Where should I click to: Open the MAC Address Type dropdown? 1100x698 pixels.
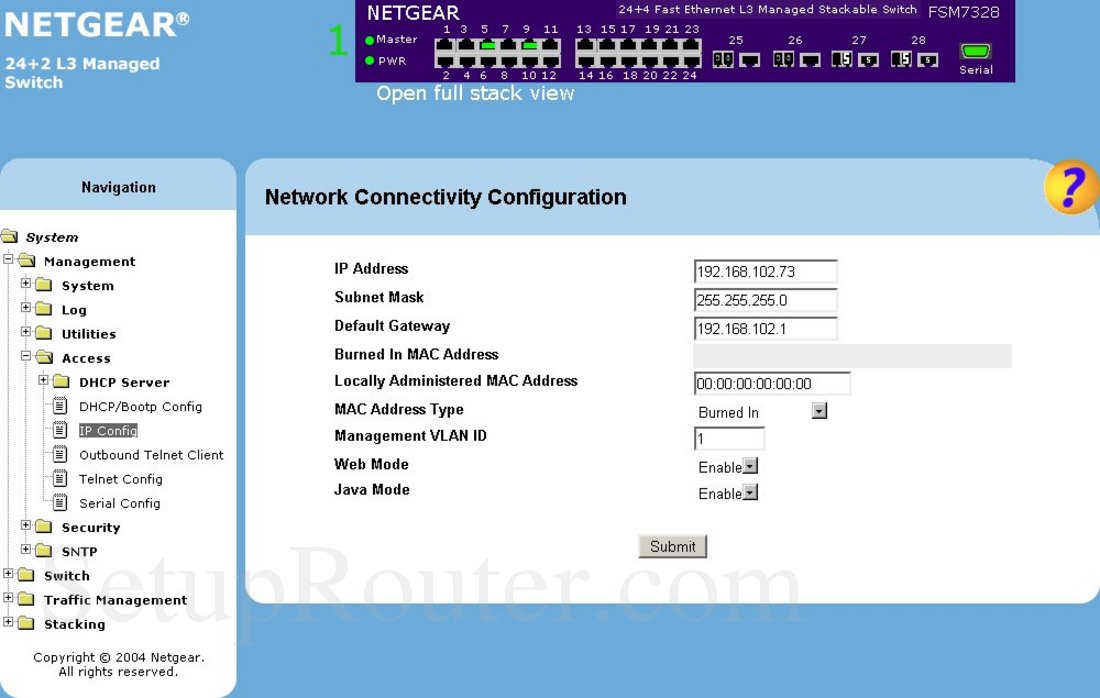point(819,411)
